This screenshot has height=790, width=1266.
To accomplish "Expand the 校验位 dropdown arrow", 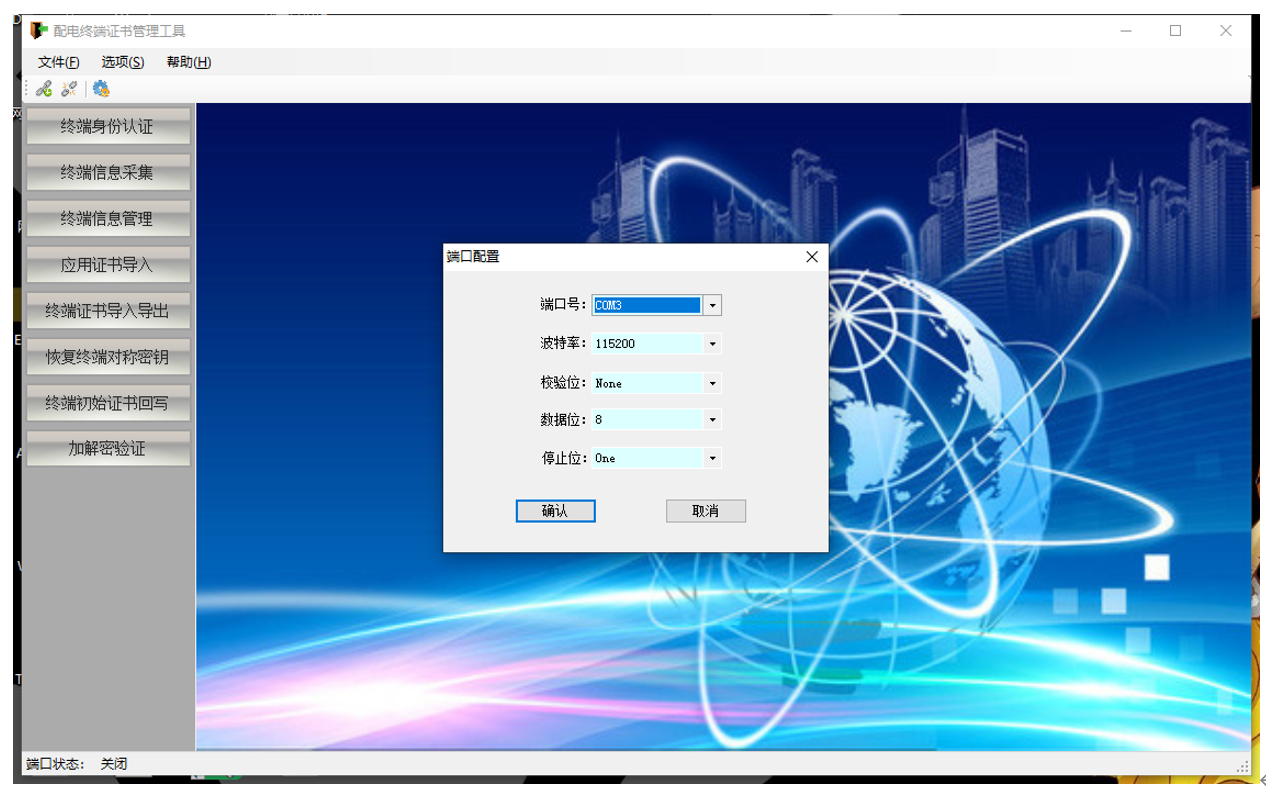I will pos(712,383).
